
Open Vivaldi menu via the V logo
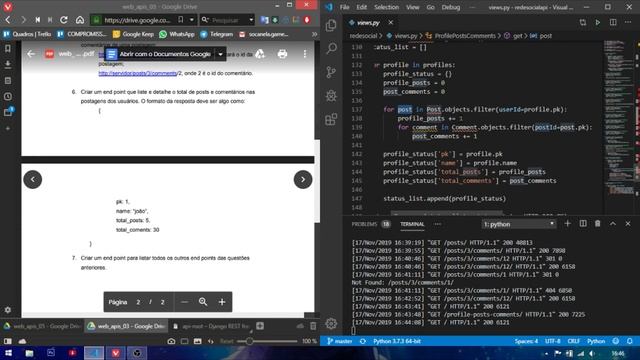pos(8,7)
